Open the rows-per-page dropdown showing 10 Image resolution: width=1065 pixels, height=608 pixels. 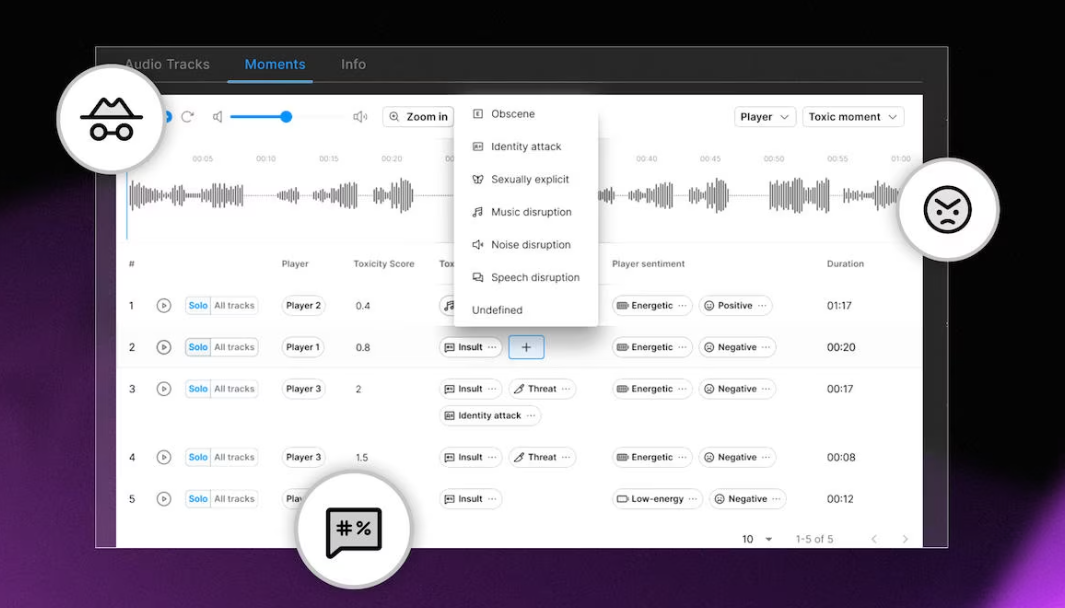[x=758, y=539]
